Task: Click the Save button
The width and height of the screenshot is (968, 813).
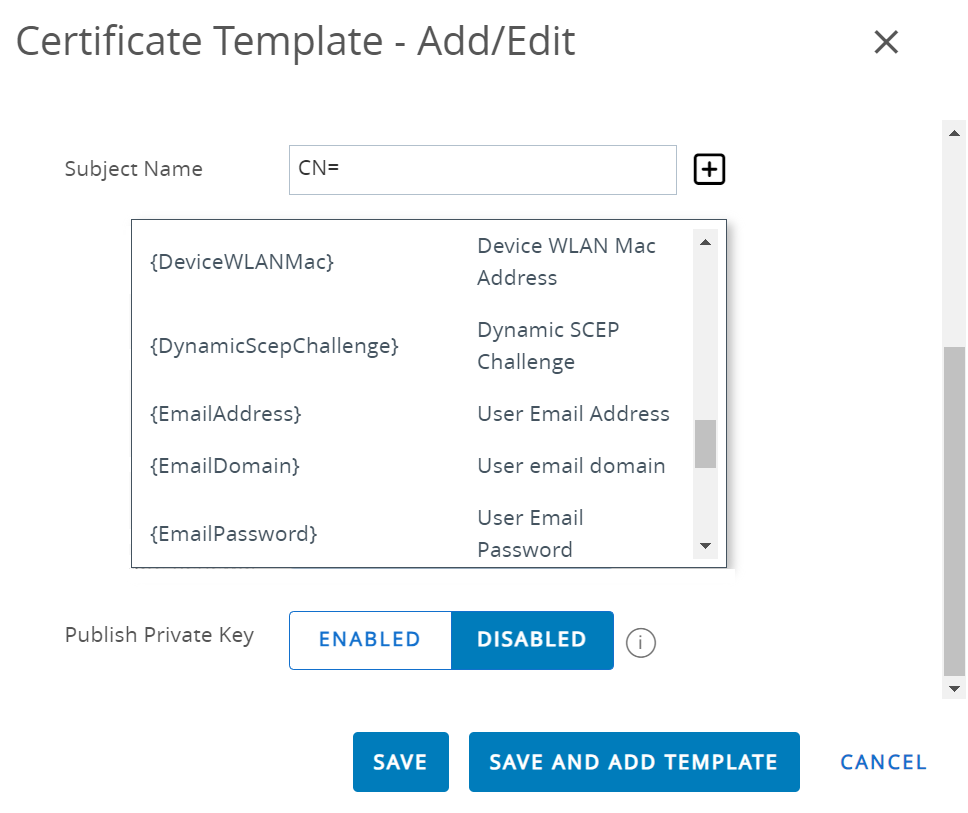Action: tap(400, 762)
